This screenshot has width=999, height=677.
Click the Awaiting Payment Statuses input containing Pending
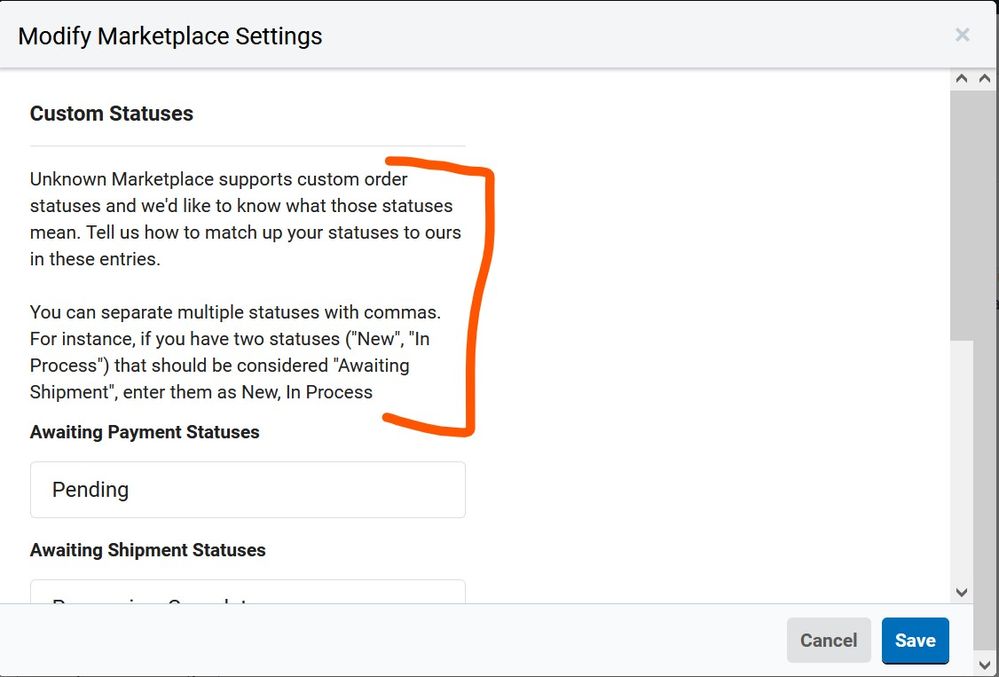click(247, 490)
